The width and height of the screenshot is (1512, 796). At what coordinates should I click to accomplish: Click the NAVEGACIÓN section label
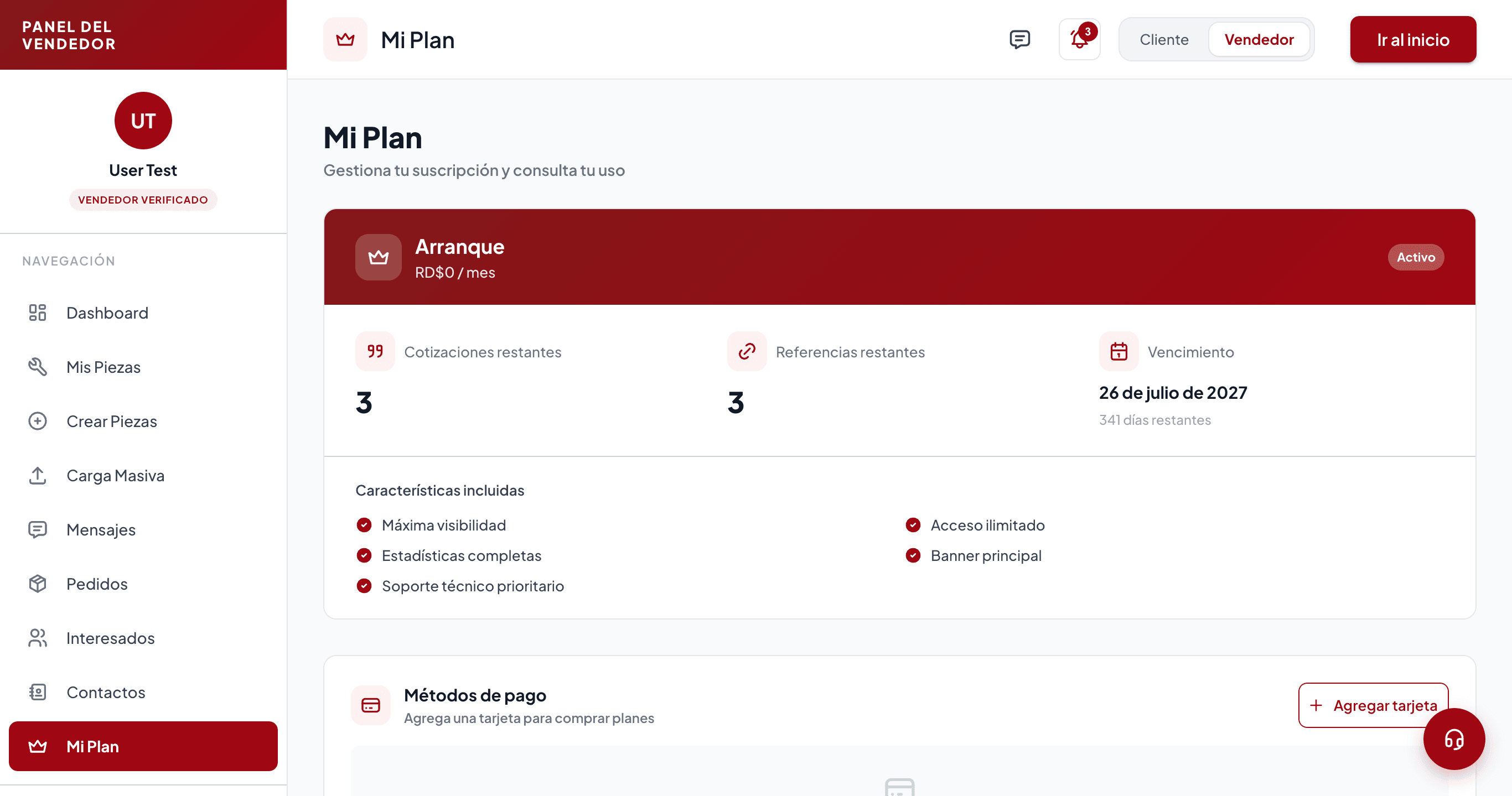coord(69,261)
